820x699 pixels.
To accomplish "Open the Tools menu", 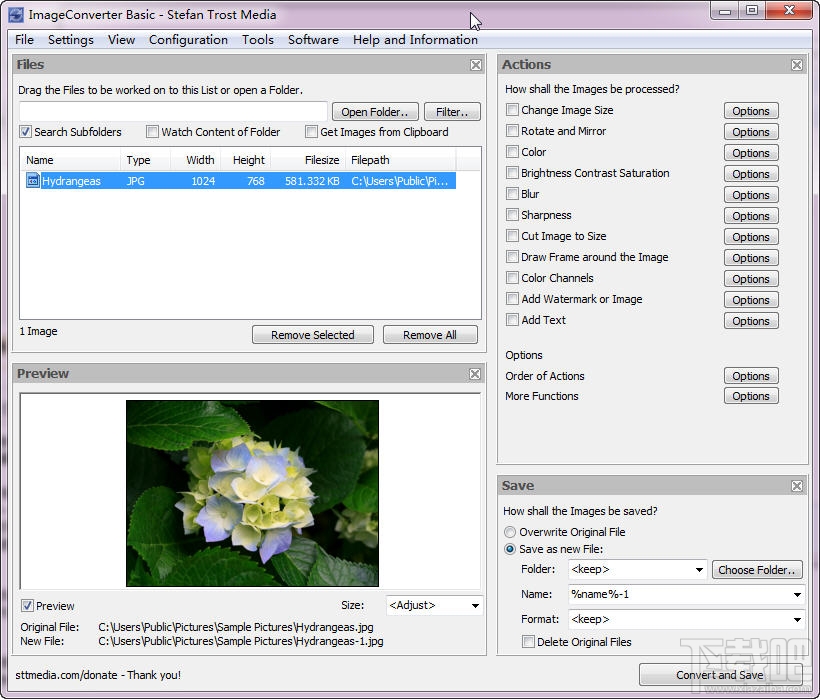I will 258,40.
